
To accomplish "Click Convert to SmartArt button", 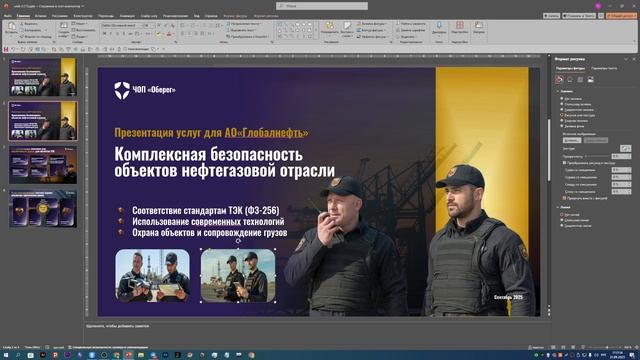I will [x=248, y=36].
